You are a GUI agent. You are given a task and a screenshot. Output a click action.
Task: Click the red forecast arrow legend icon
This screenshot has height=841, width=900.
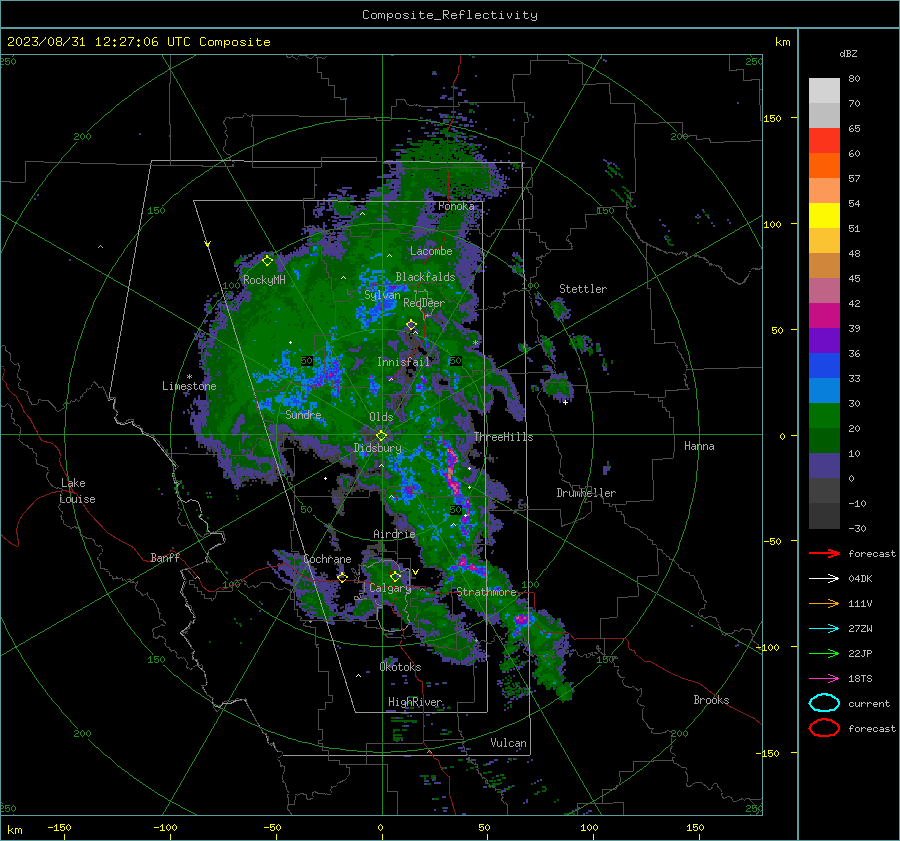[824, 553]
